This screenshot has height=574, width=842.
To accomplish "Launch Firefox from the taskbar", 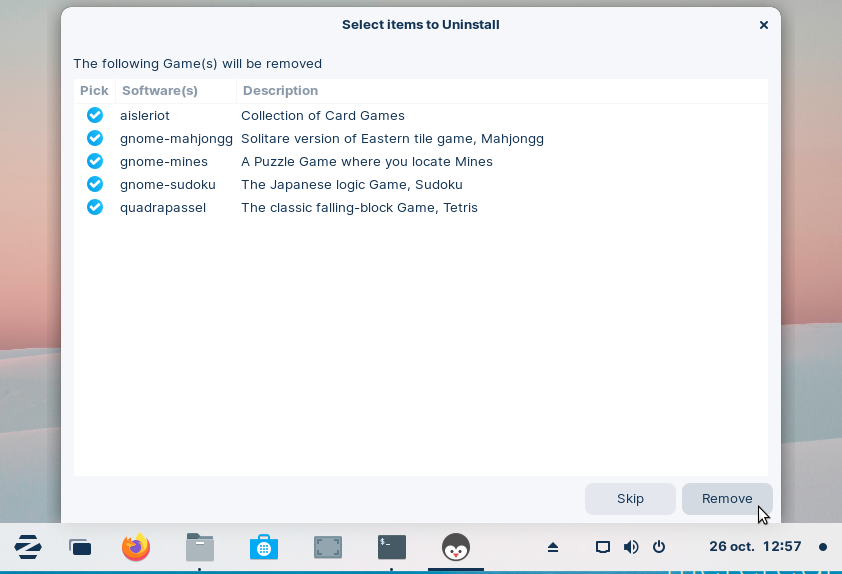I will (x=136, y=547).
